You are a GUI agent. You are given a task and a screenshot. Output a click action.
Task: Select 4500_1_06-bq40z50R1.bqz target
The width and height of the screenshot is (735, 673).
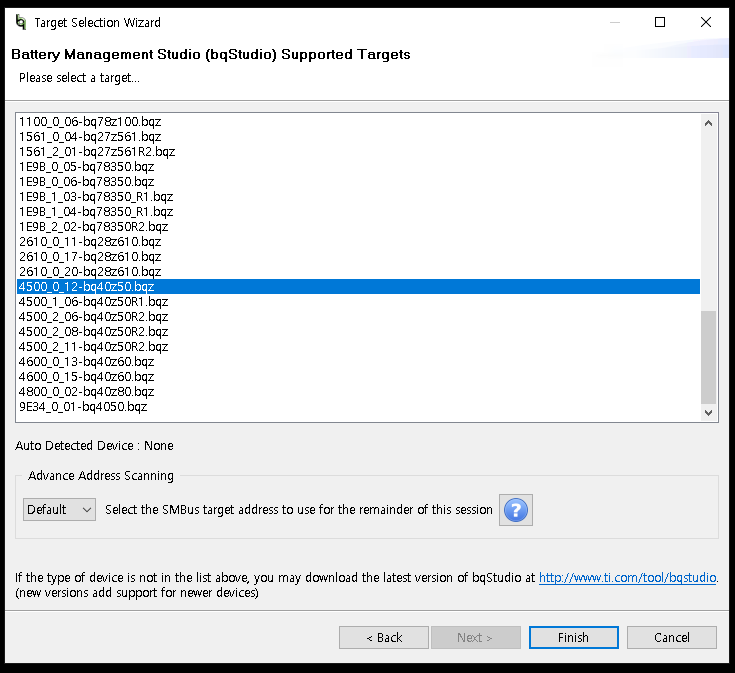tap(359, 302)
